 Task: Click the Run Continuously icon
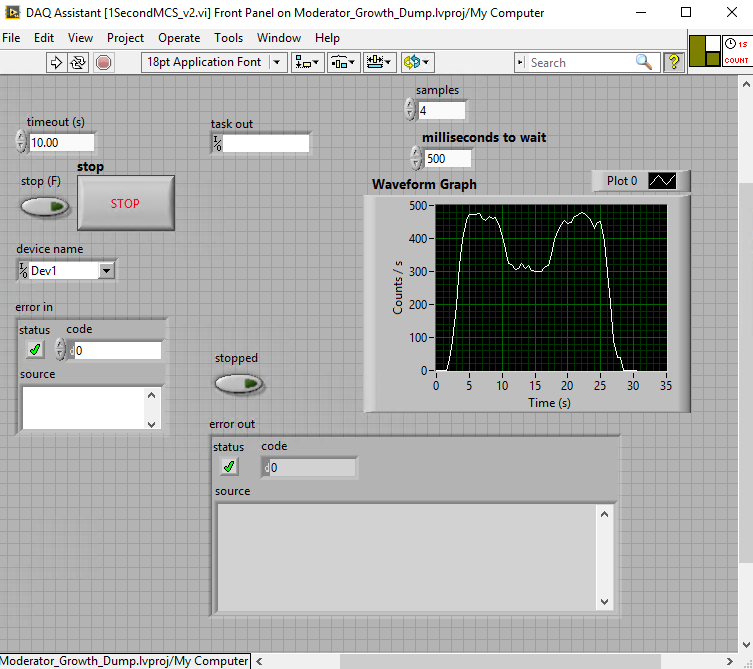78,62
